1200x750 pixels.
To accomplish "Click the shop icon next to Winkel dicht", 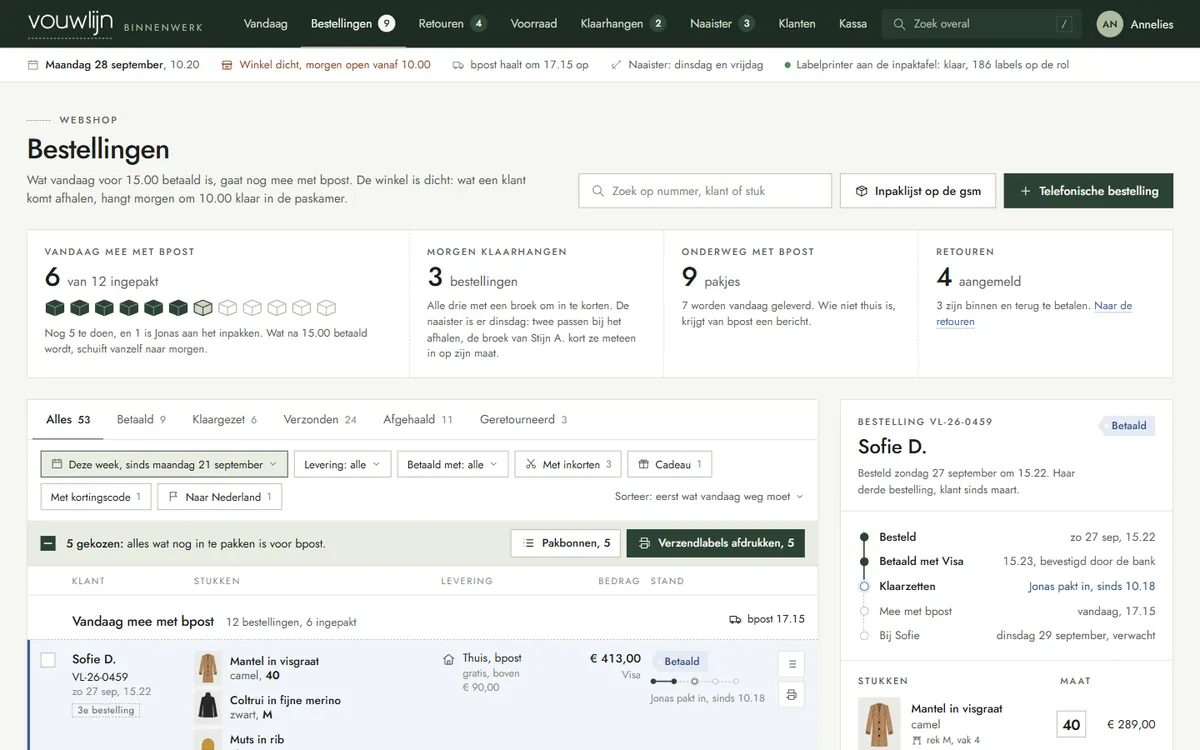I will point(227,65).
